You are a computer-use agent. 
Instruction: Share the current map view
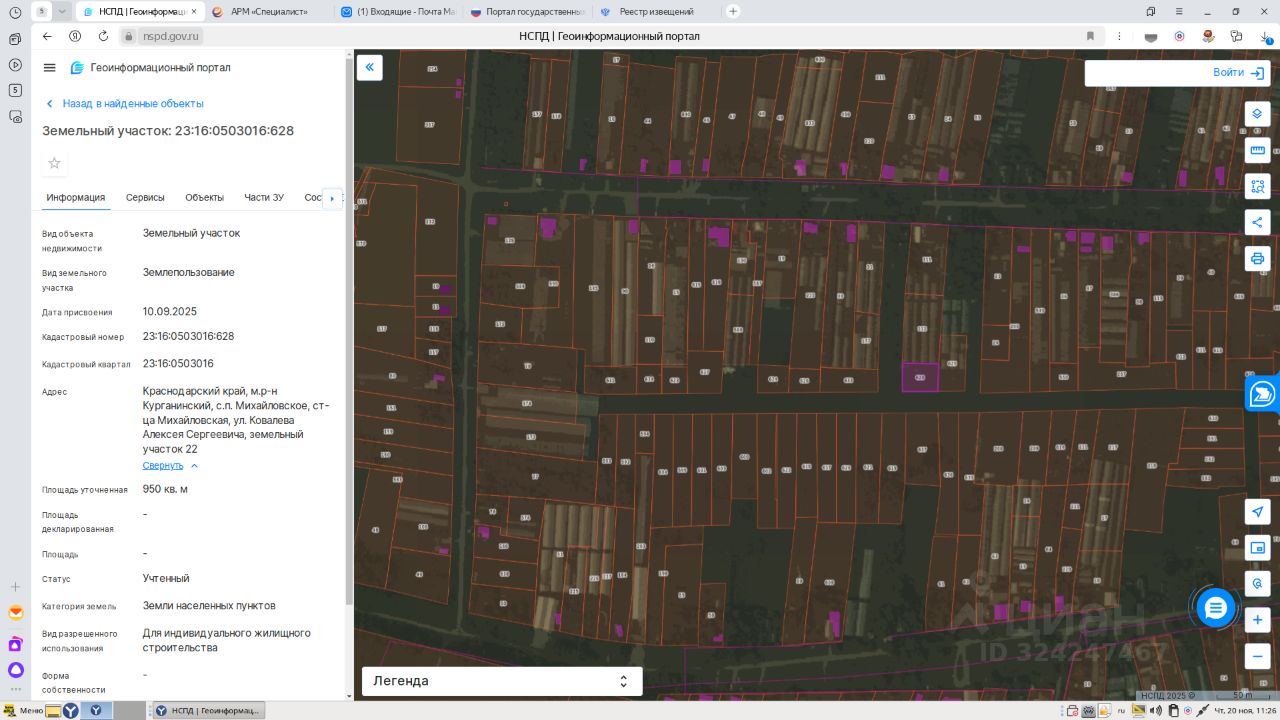[1257, 222]
